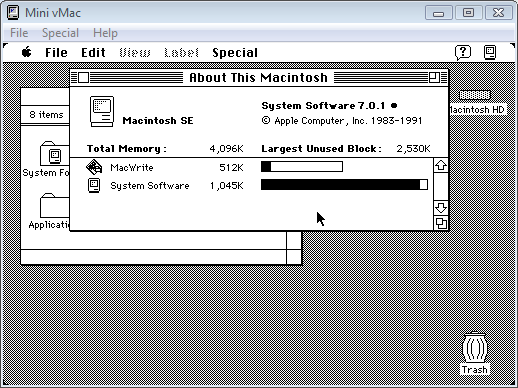Open the Finder File menu
This screenshot has width=518, height=388.
[56, 53]
